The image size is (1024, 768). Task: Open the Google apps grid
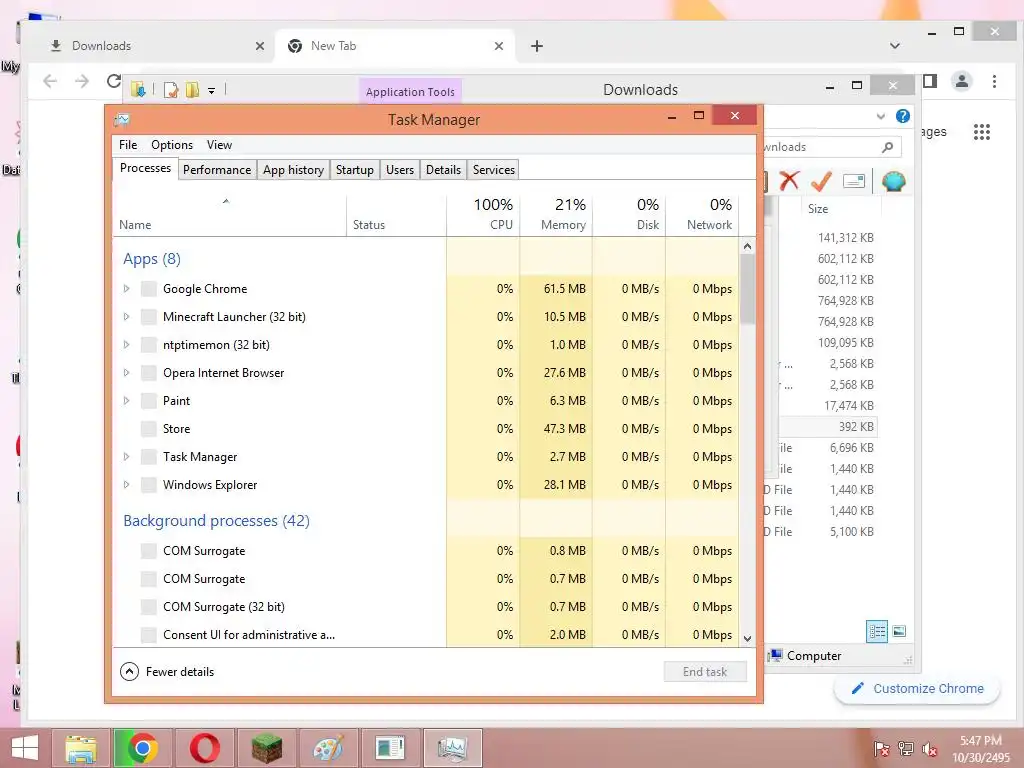(x=982, y=132)
